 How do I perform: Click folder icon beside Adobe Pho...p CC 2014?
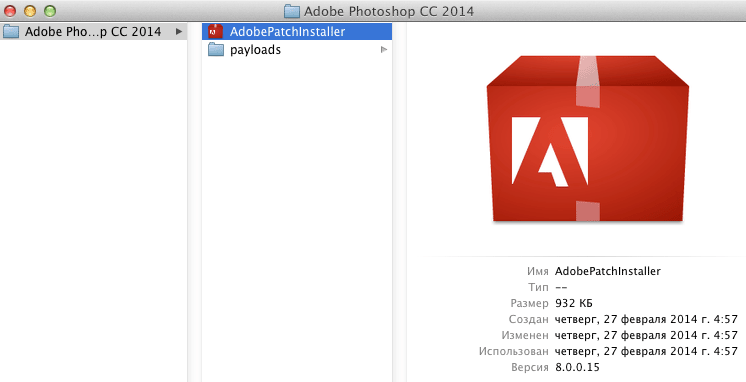[11, 31]
